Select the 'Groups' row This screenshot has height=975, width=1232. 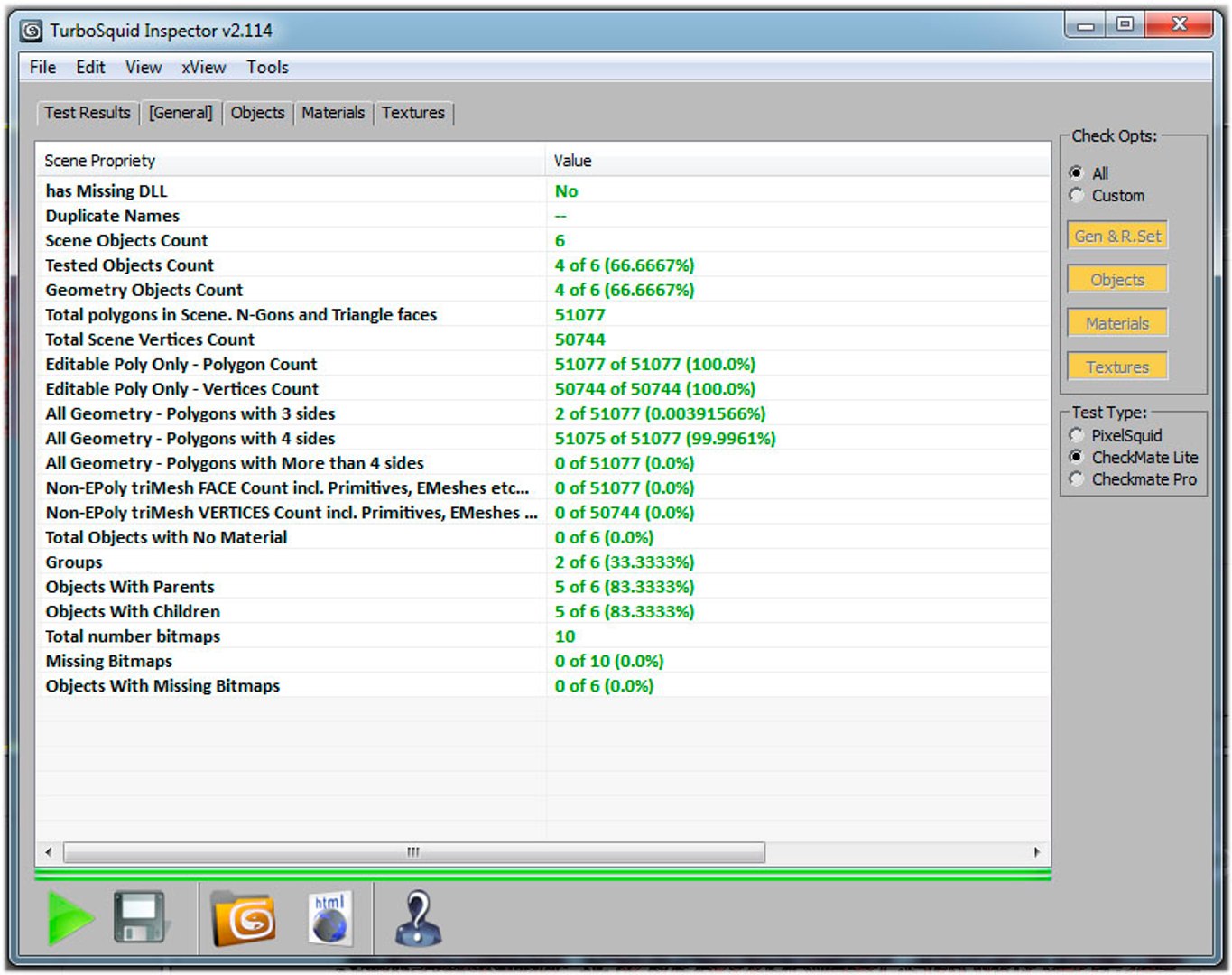tap(543, 562)
